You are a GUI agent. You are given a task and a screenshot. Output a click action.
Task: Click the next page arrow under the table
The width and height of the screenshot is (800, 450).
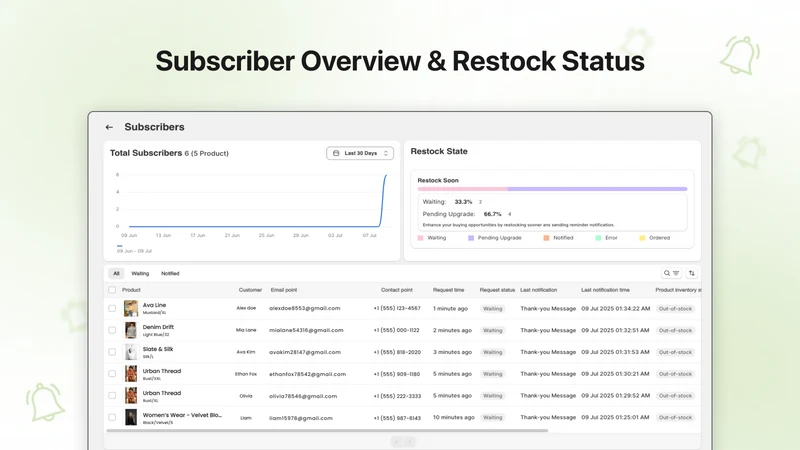coord(409,442)
